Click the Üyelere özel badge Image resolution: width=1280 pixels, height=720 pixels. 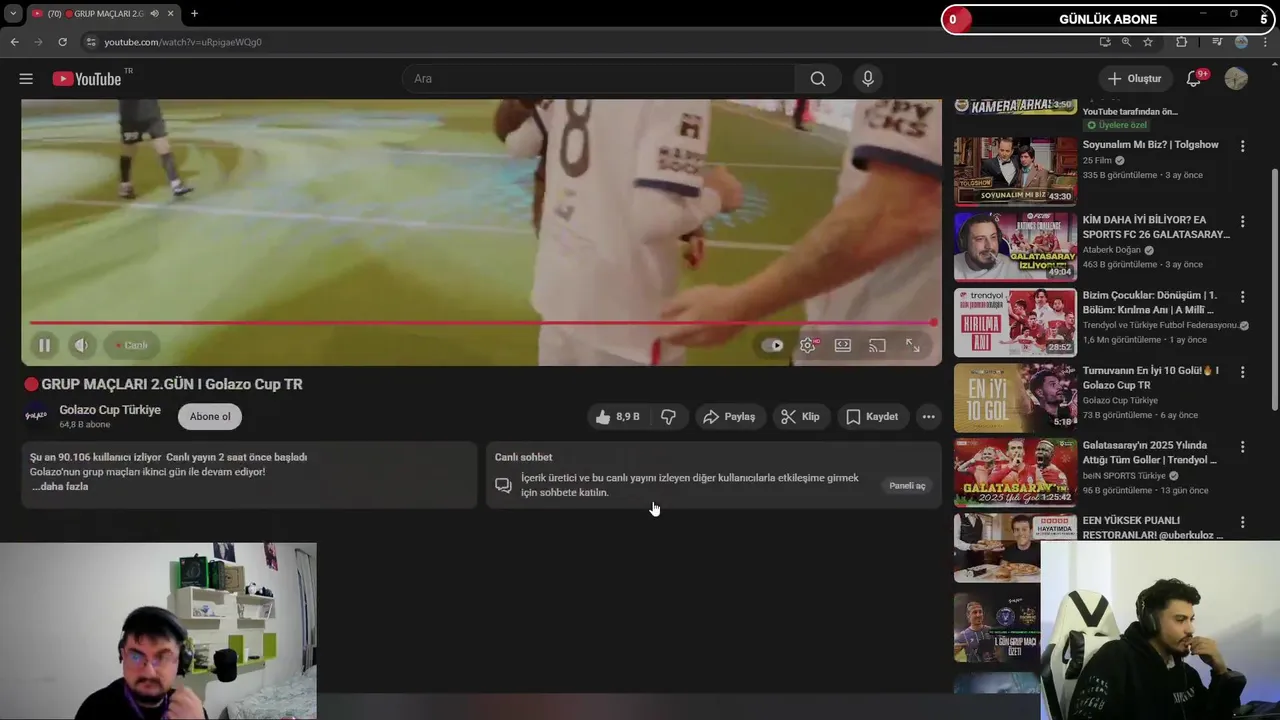(x=1118, y=125)
